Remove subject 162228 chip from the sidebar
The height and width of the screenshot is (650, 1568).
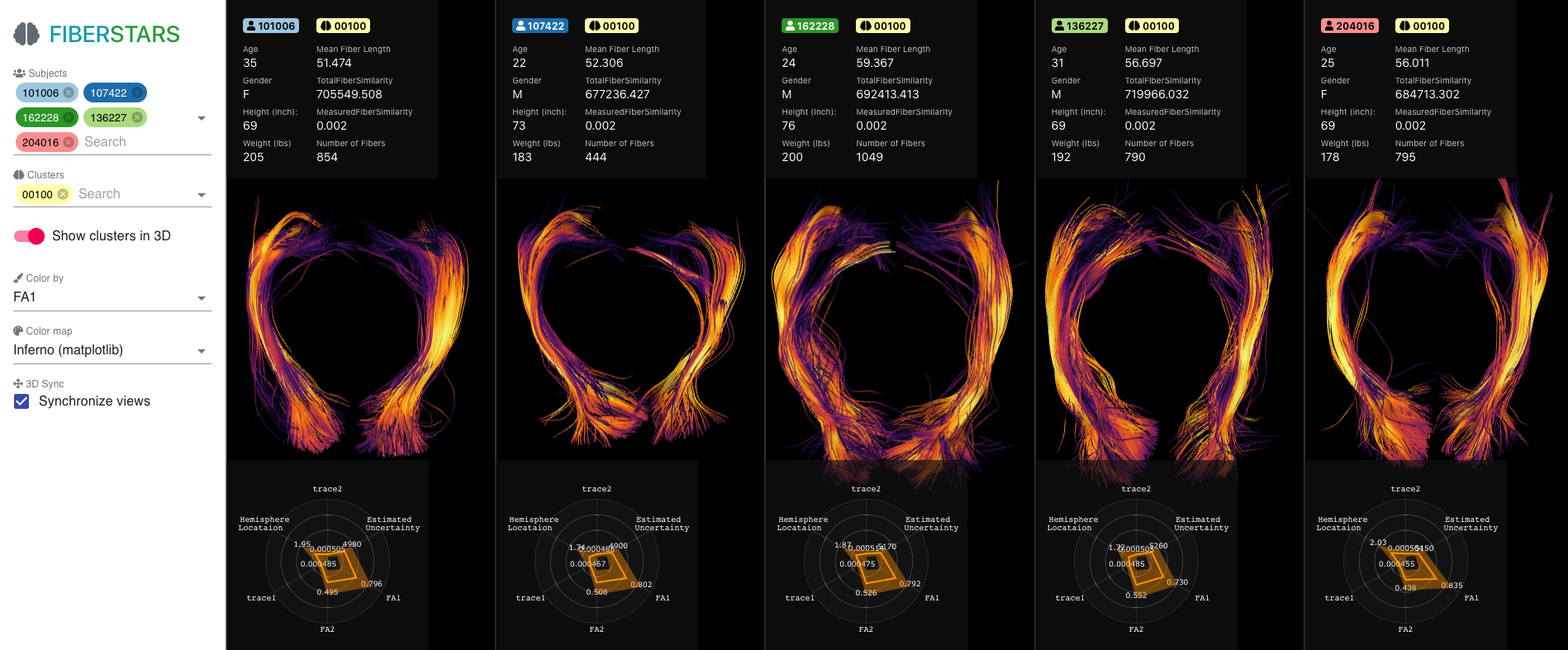69,117
